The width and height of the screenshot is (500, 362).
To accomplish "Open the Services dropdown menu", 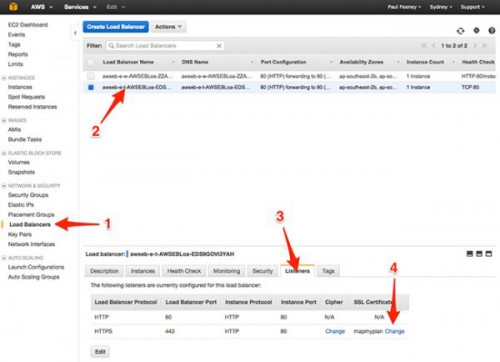I will (80, 7).
